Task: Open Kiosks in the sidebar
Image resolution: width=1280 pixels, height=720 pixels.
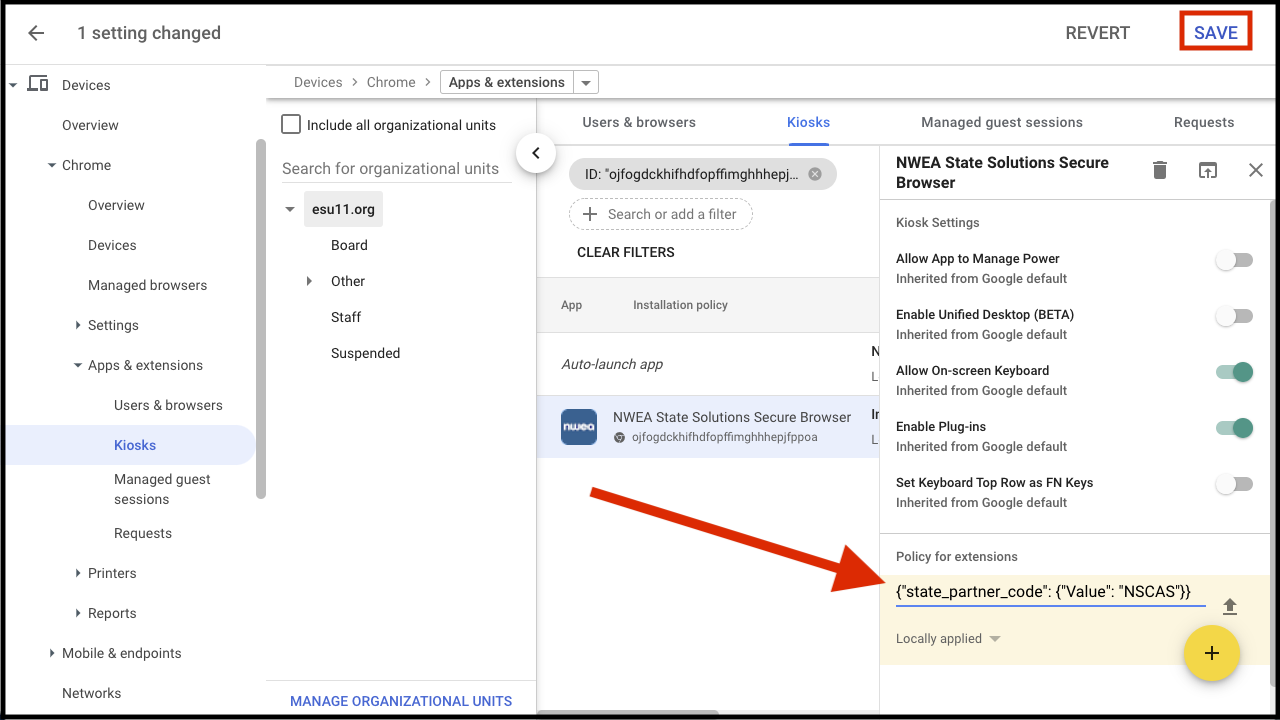Action: click(135, 445)
